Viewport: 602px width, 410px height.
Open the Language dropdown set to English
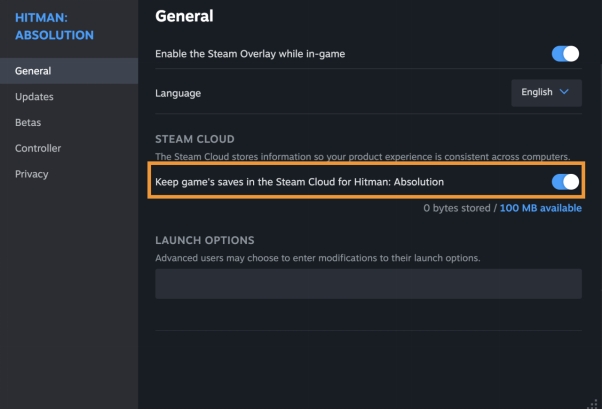pos(546,93)
